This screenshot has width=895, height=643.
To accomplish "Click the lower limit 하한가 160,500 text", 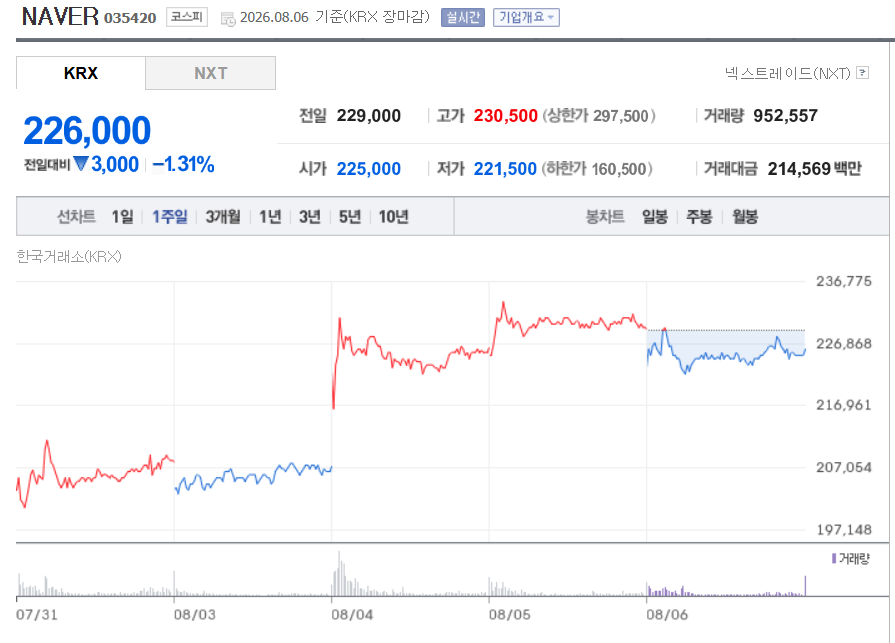I will pyautogui.click(x=597, y=169).
